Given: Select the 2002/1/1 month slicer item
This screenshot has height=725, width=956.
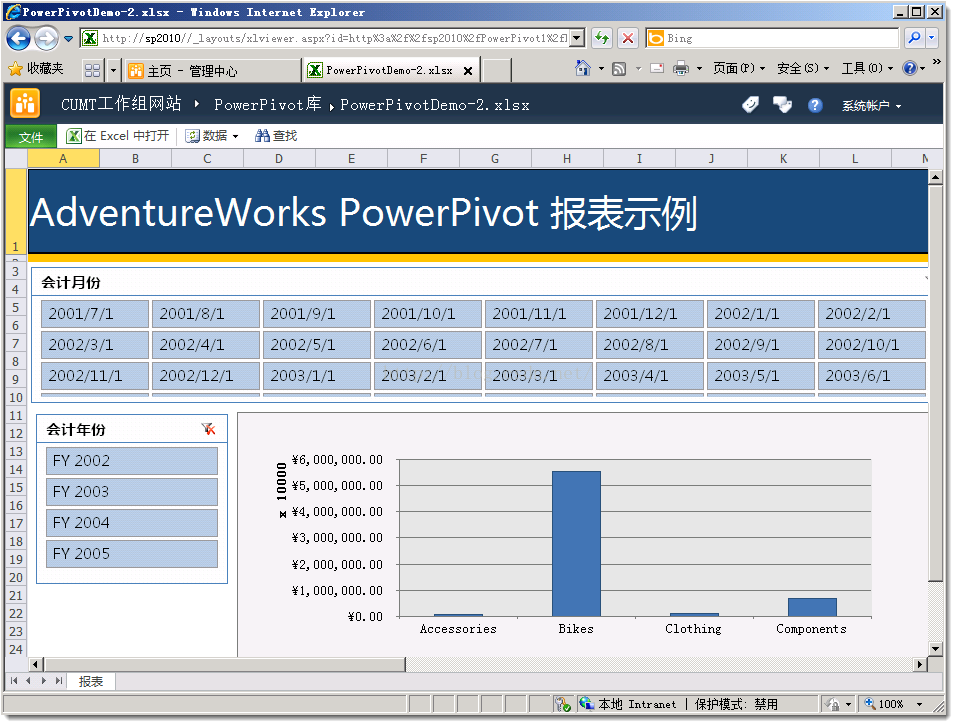Looking at the screenshot, I should [760, 314].
